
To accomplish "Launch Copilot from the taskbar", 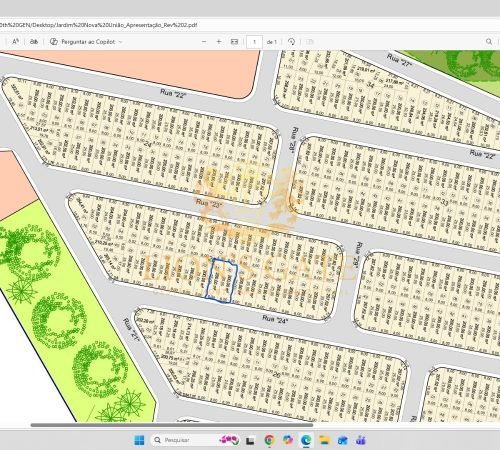I will point(287,440).
